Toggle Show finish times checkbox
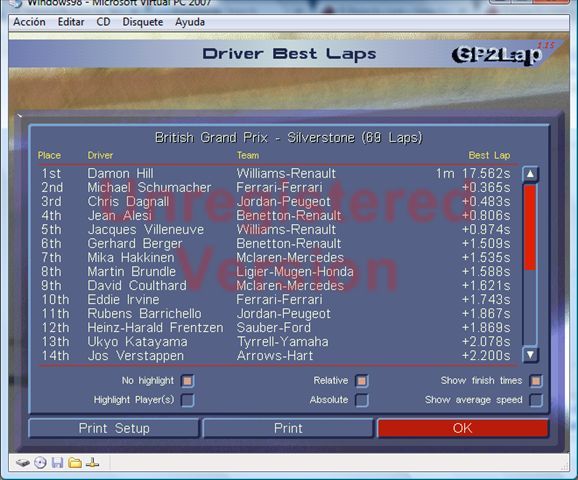The width and height of the screenshot is (578, 480). 536,381
